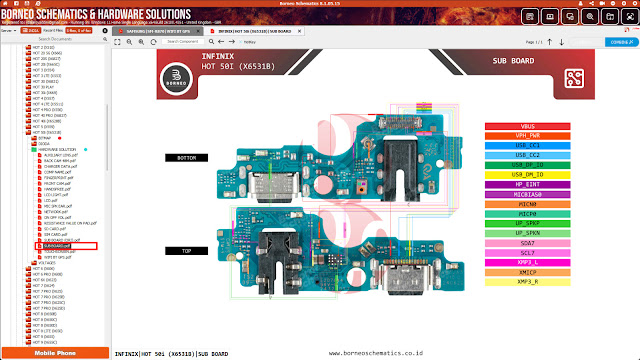
Task: Click the dual screen icon in top banner
Action: (x=570, y=17)
